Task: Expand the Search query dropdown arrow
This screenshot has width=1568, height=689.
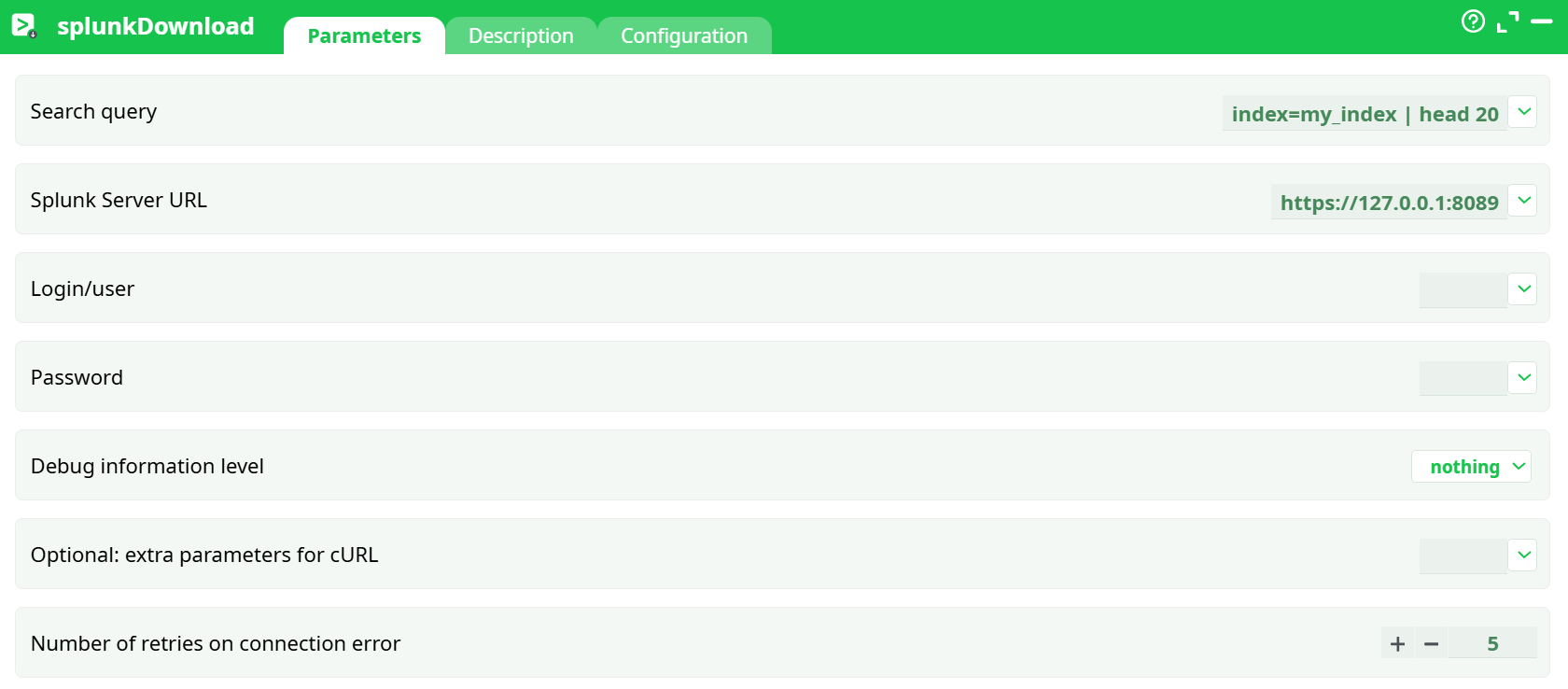Action: pyautogui.click(x=1523, y=112)
